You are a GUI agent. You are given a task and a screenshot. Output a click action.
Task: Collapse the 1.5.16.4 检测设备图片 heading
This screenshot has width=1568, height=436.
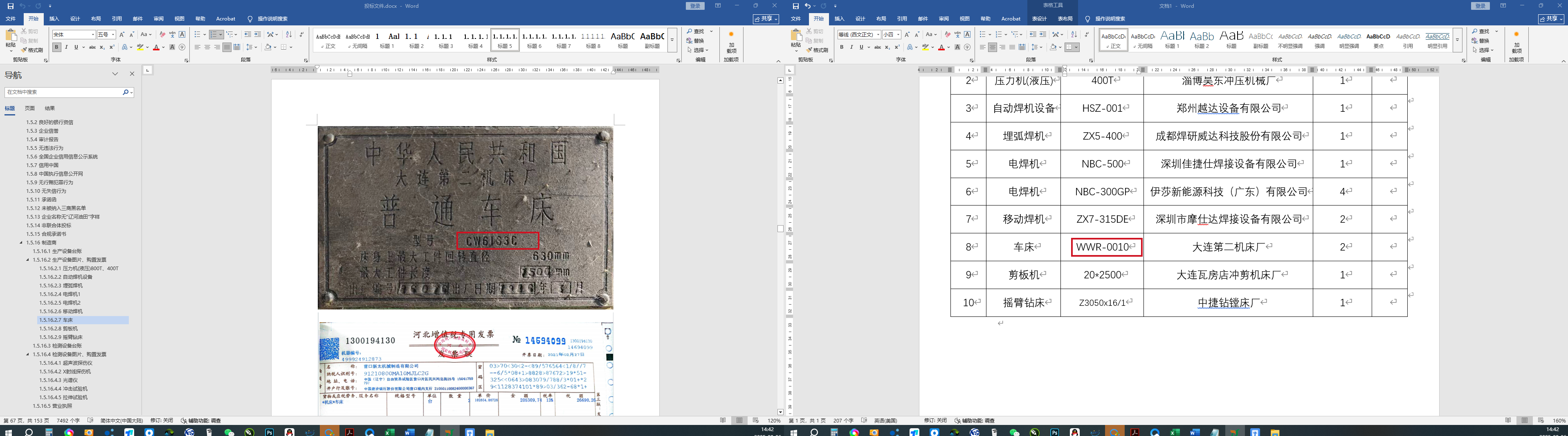(x=28, y=354)
